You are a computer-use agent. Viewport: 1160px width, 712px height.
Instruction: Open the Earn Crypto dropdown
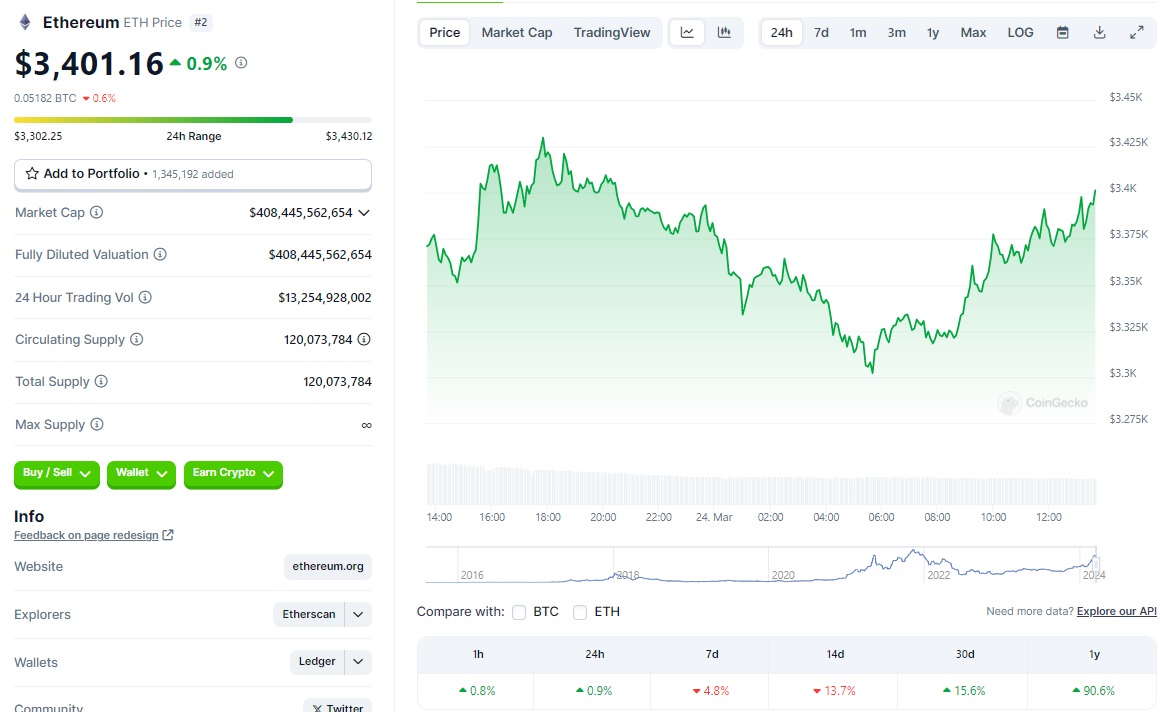point(233,474)
